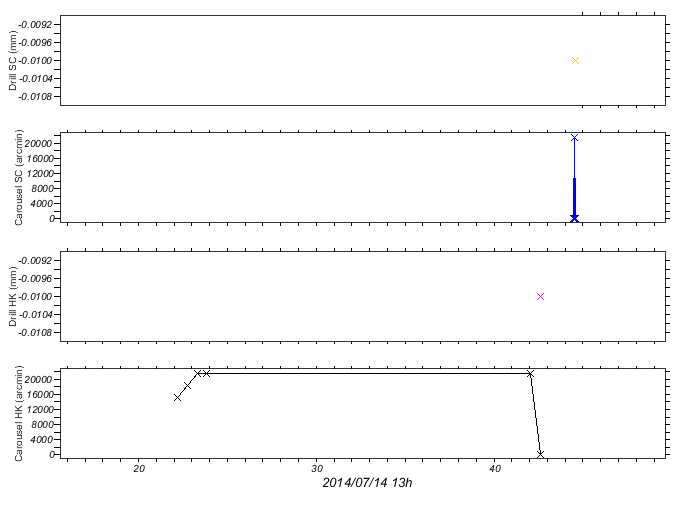675x505 pixels.
Task: Click "-0.0108" tick on Drill HK axis
Action: (x=34, y=332)
